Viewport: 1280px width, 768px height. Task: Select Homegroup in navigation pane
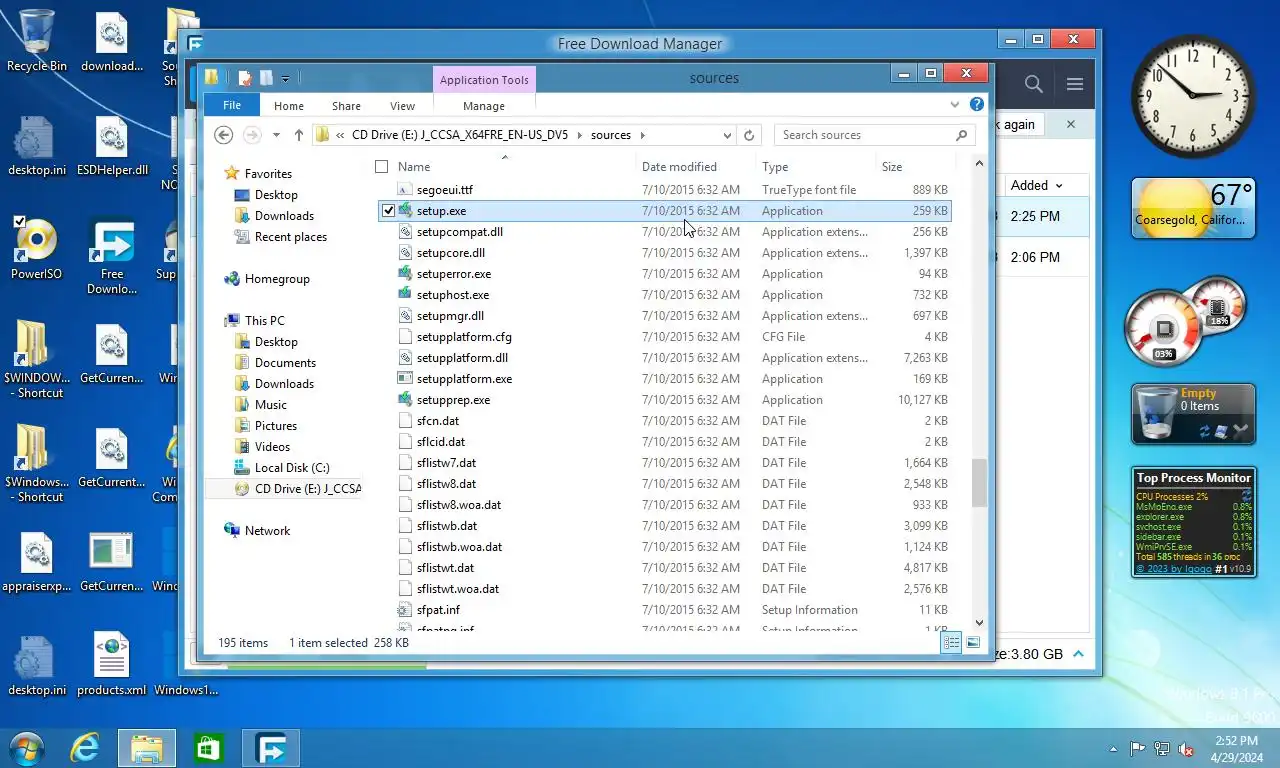277,279
